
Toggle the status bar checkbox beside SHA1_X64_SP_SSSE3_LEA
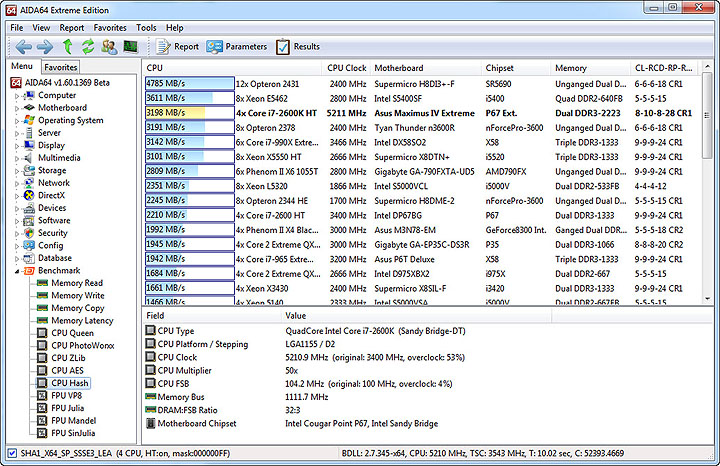pos(12,453)
